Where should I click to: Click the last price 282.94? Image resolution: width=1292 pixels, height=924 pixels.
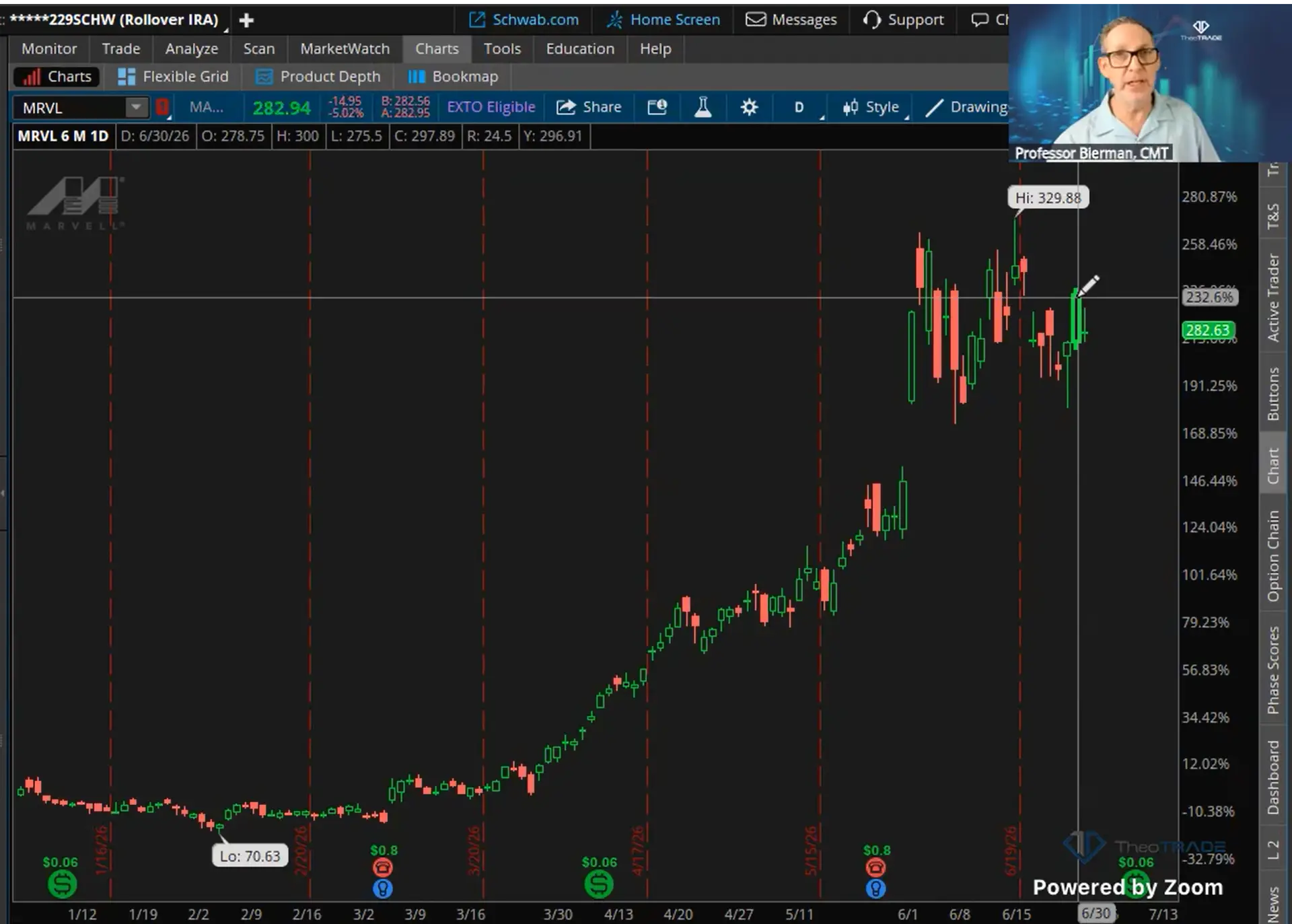281,108
